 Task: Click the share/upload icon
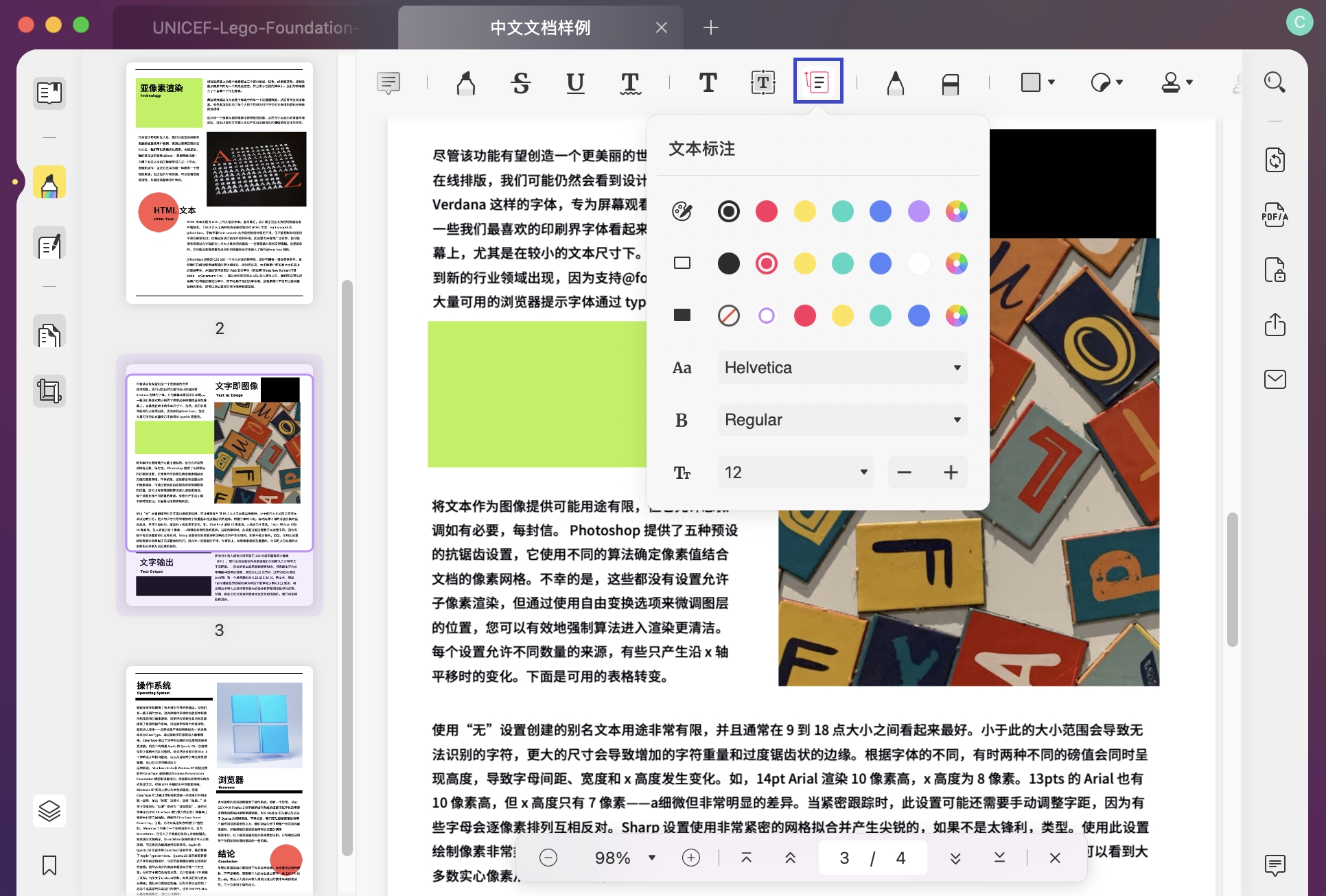pyautogui.click(x=1275, y=325)
